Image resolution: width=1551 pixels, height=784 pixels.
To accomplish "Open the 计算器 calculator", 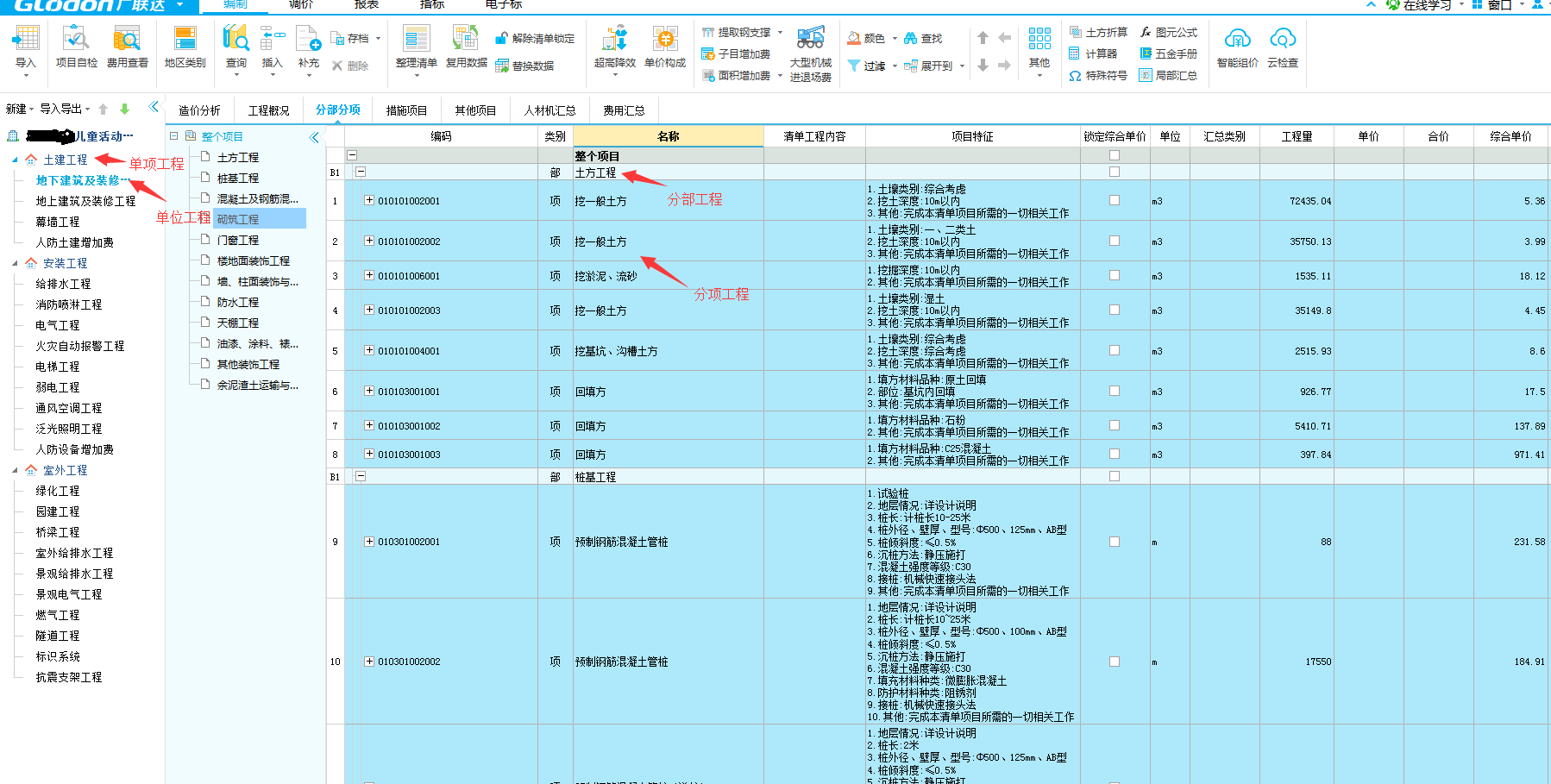I will pos(1093,53).
